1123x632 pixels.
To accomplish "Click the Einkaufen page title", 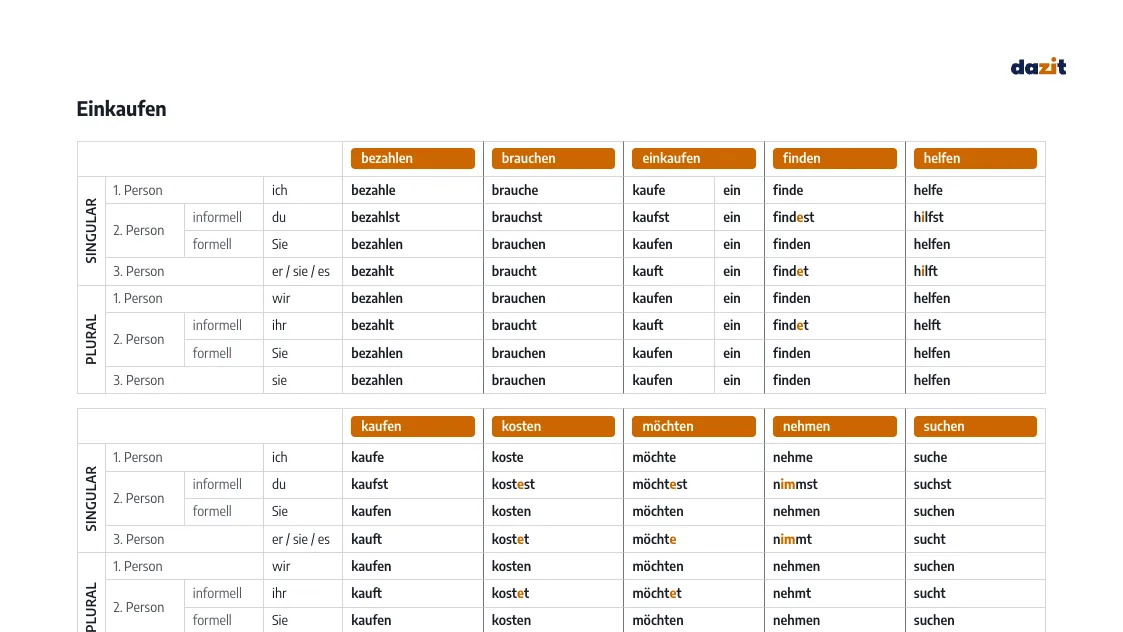I will 121,109.
